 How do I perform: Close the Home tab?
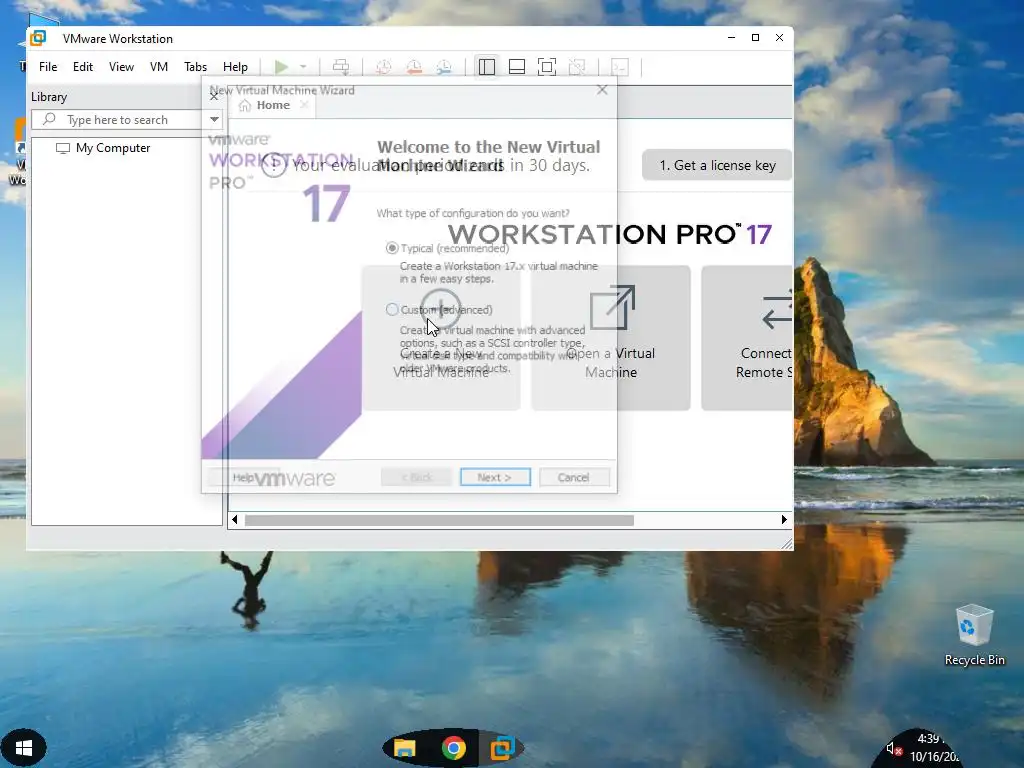coord(304,105)
